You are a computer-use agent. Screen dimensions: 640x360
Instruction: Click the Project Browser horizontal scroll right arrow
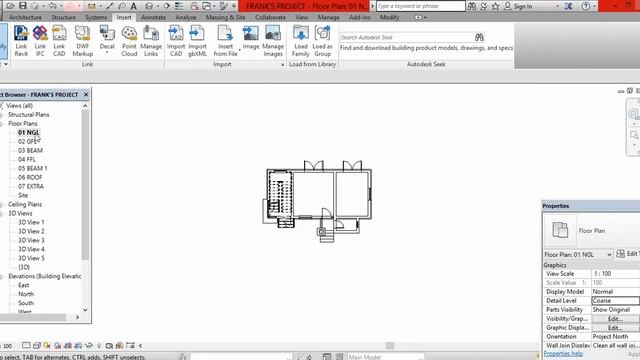(78, 317)
